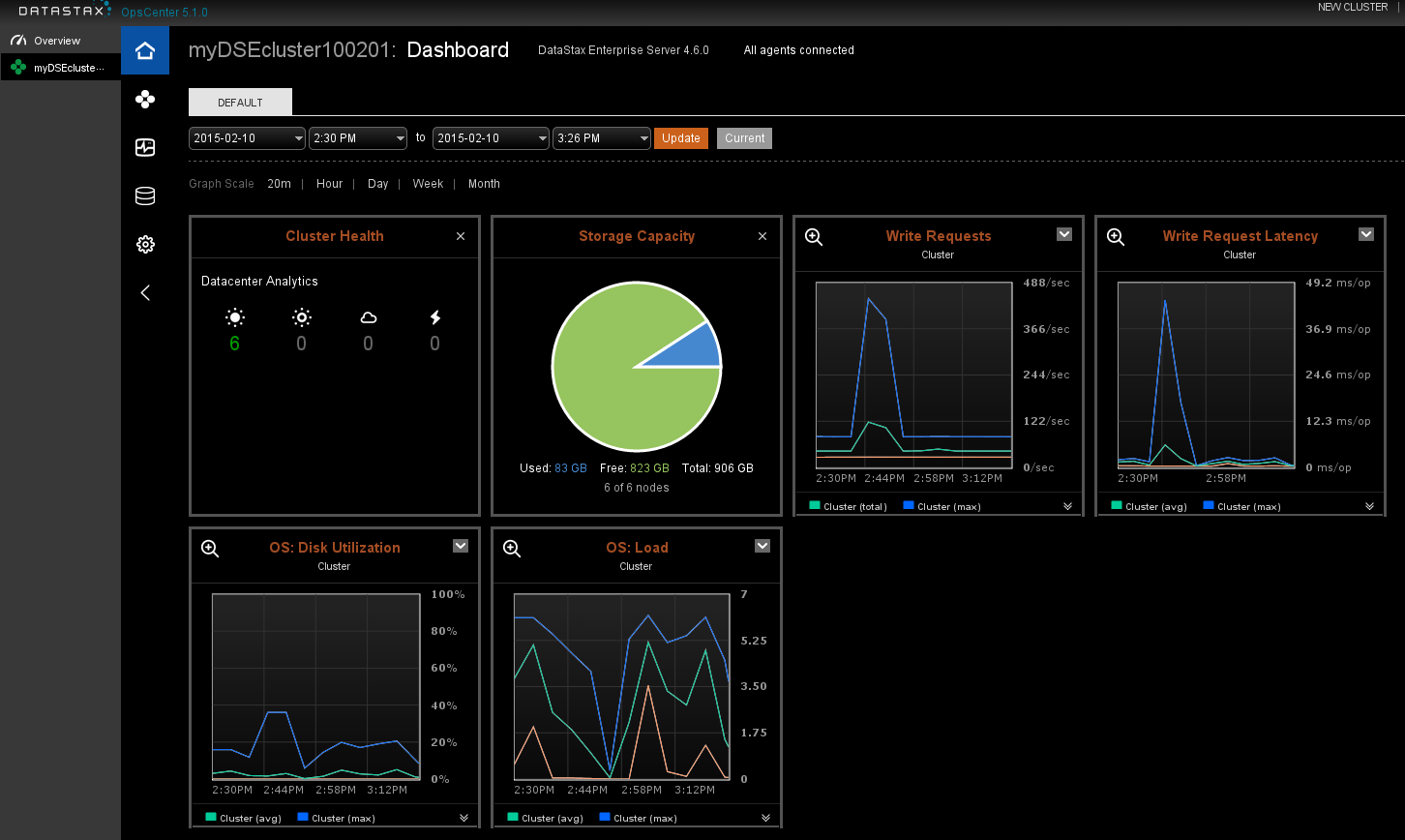This screenshot has height=840, width=1405.
Task: Click the green 6 healthy node count
Action: tap(234, 344)
